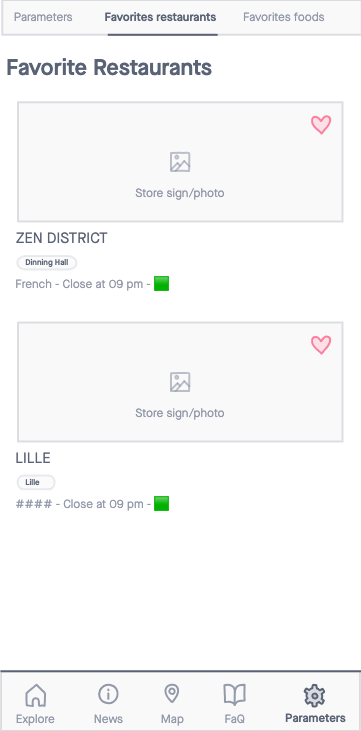Open the LILLE restaurant title
Screen dimensions: 361x731
tap(33, 458)
